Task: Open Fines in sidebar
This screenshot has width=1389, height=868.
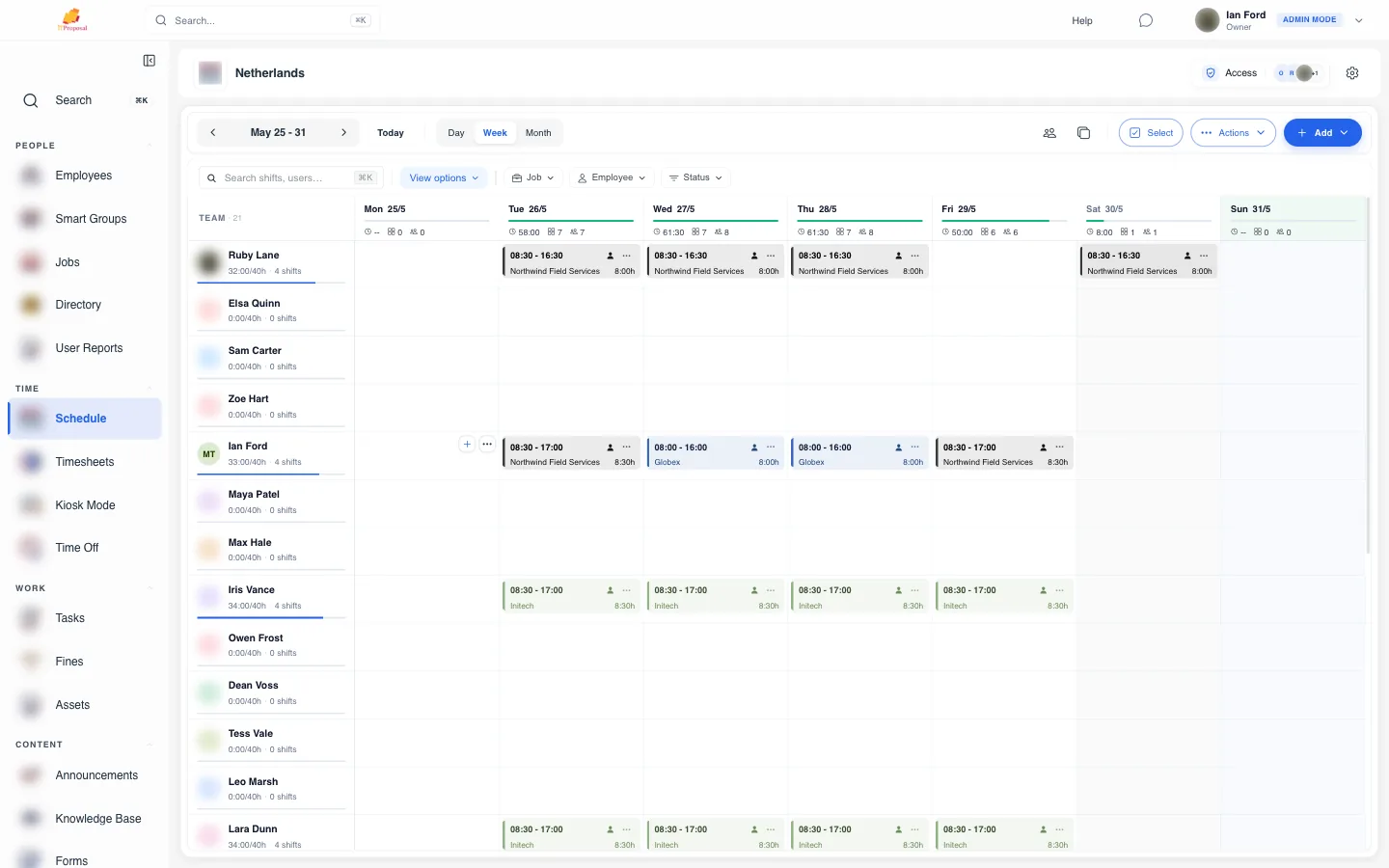Action: [x=85, y=662]
